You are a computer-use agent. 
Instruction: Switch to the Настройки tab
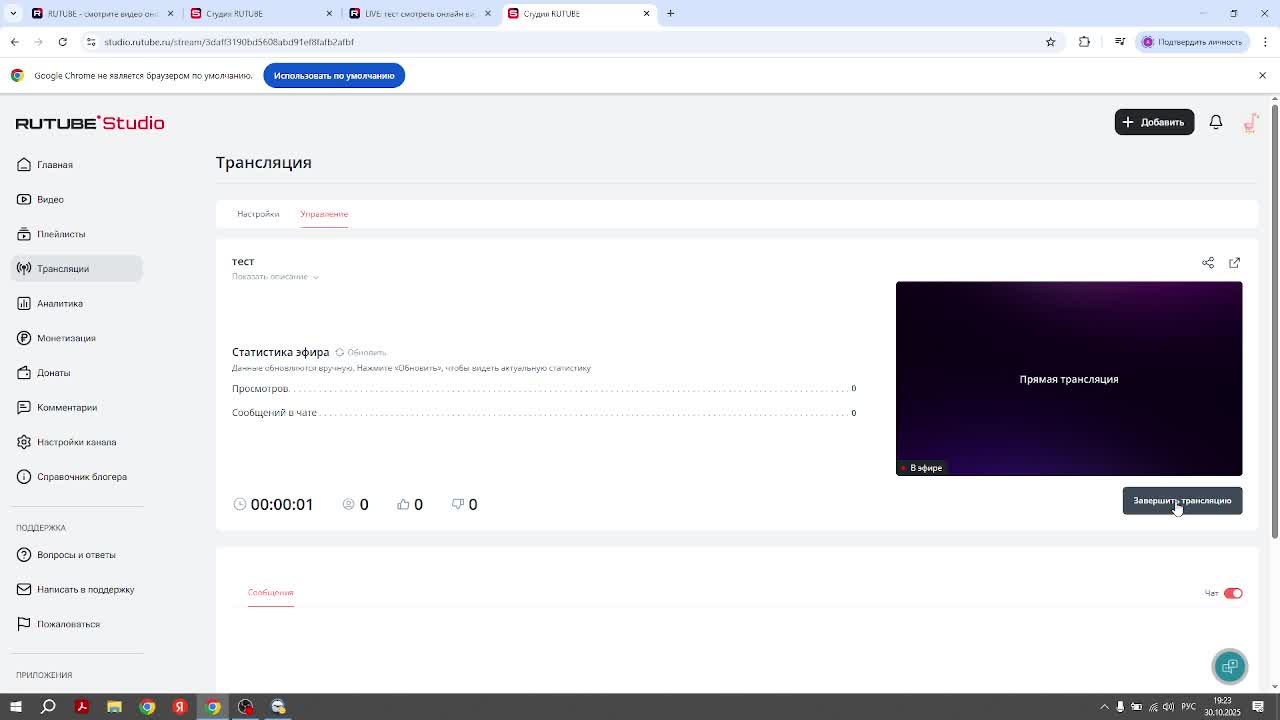click(258, 214)
